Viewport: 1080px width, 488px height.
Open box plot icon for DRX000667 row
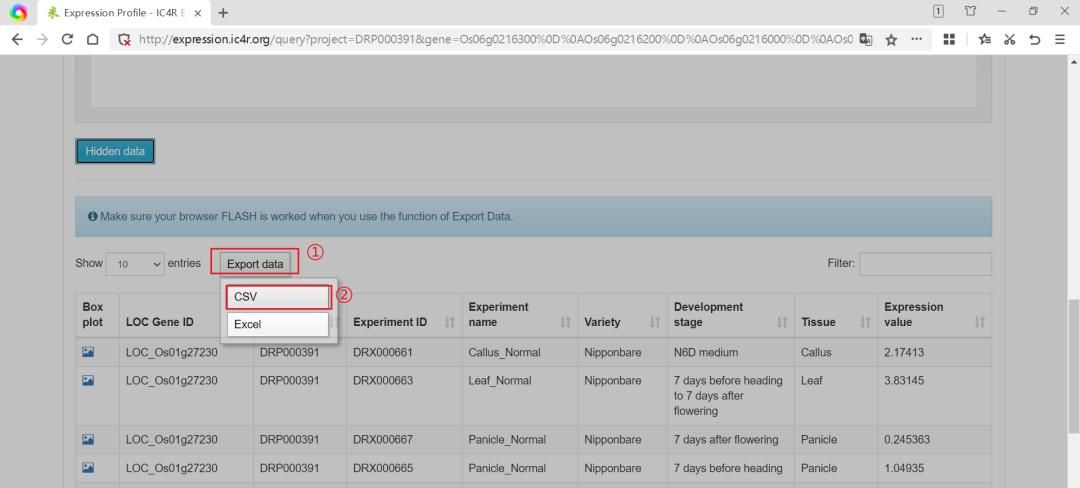(88, 439)
